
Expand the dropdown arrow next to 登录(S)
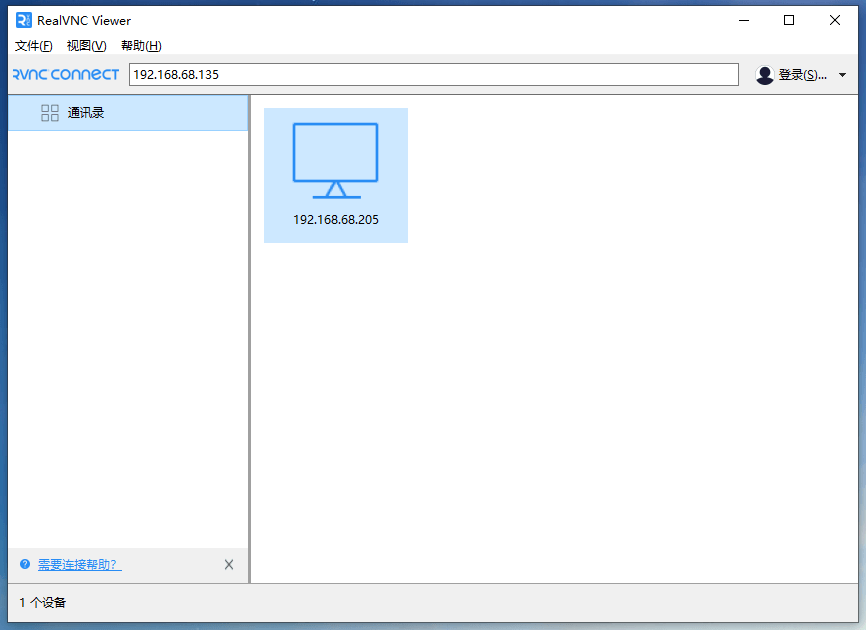[842, 75]
